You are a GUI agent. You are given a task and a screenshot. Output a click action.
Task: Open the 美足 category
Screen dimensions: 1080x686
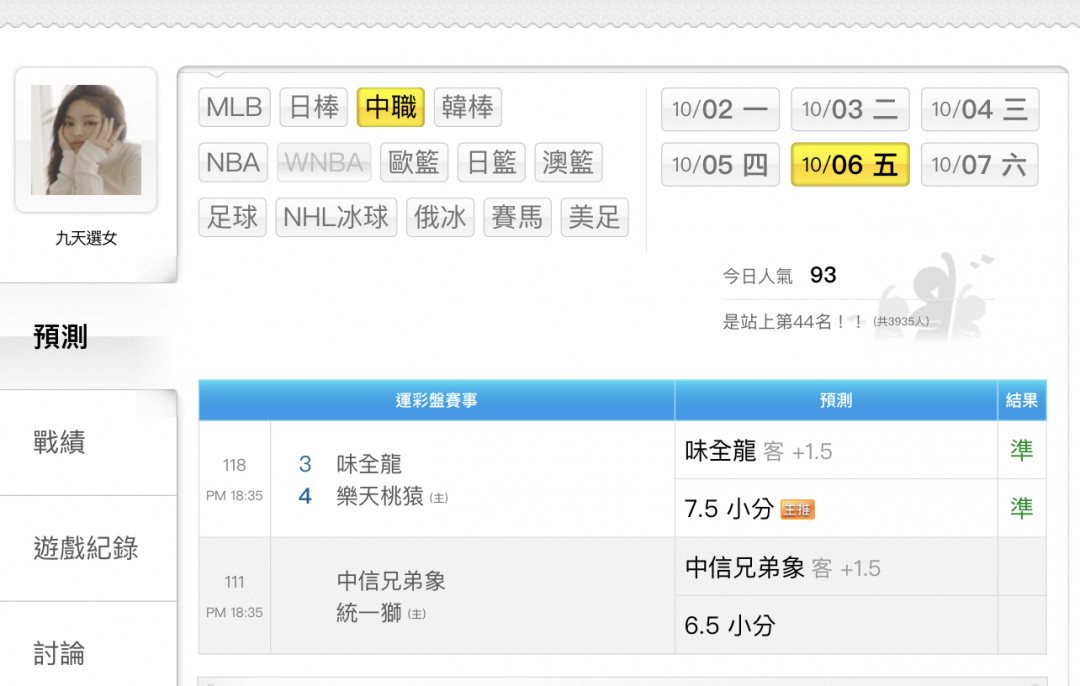[x=594, y=218]
